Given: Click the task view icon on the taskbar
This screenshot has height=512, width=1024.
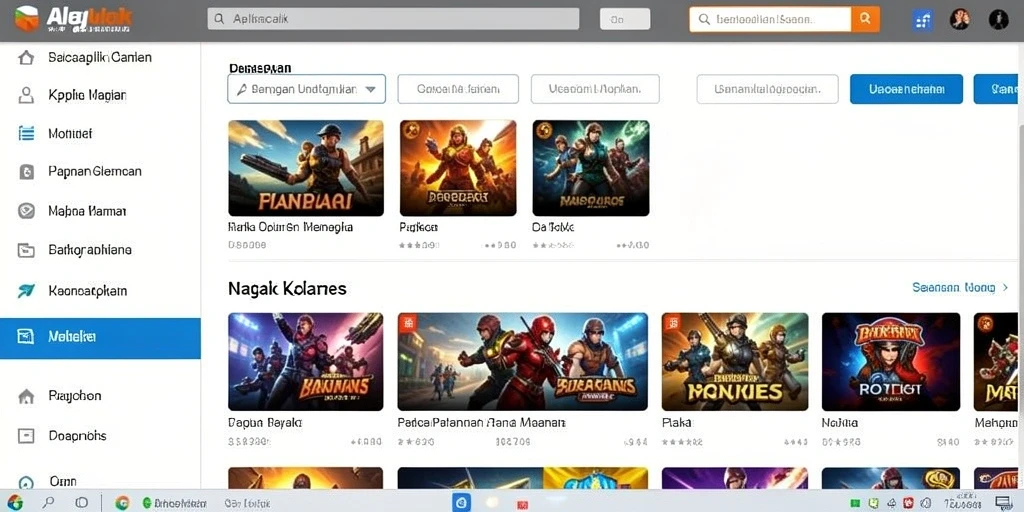Looking at the screenshot, I should tap(82, 503).
